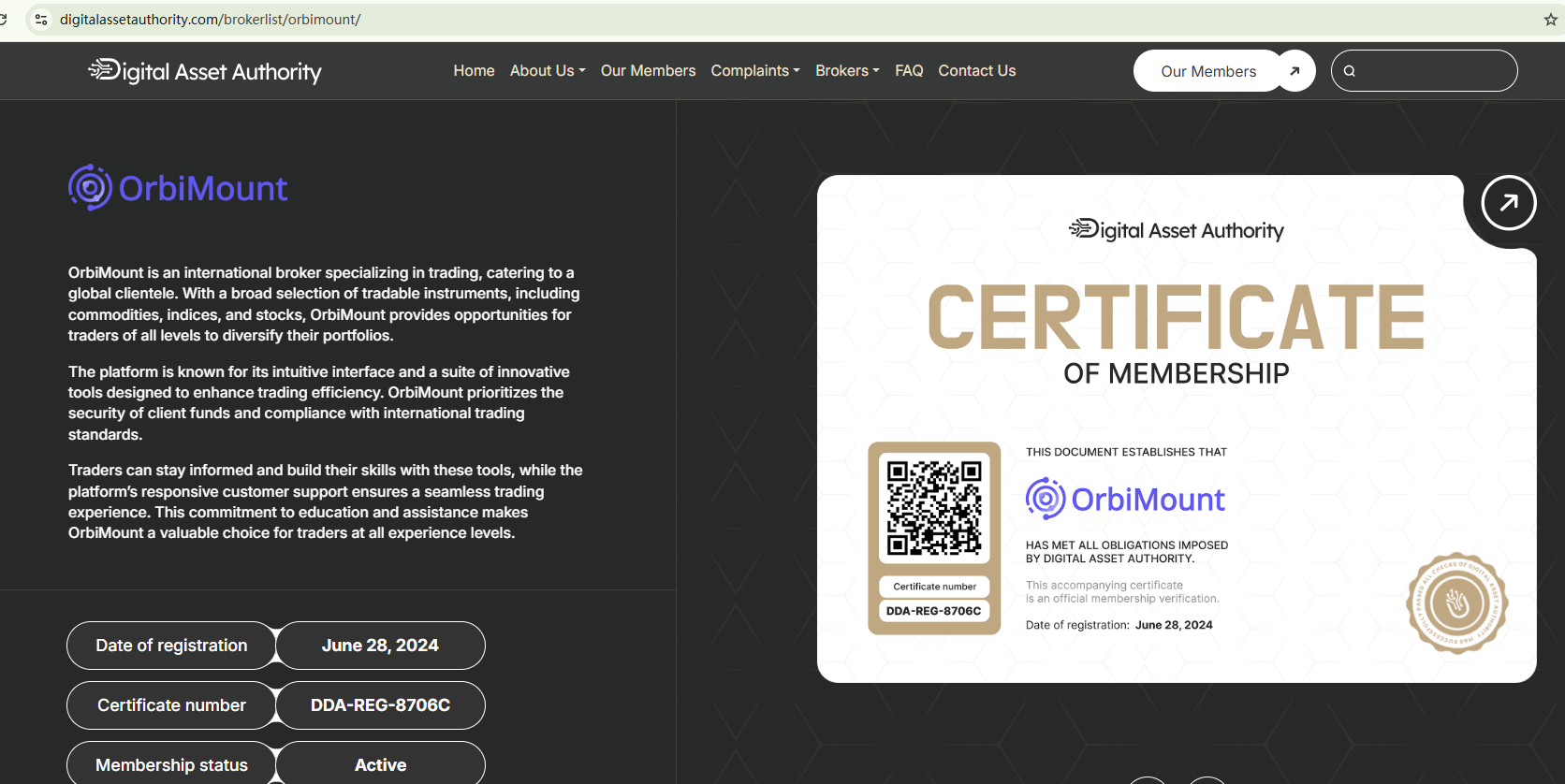
Task: Expand the Brokers dropdown menu
Action: tap(847, 71)
